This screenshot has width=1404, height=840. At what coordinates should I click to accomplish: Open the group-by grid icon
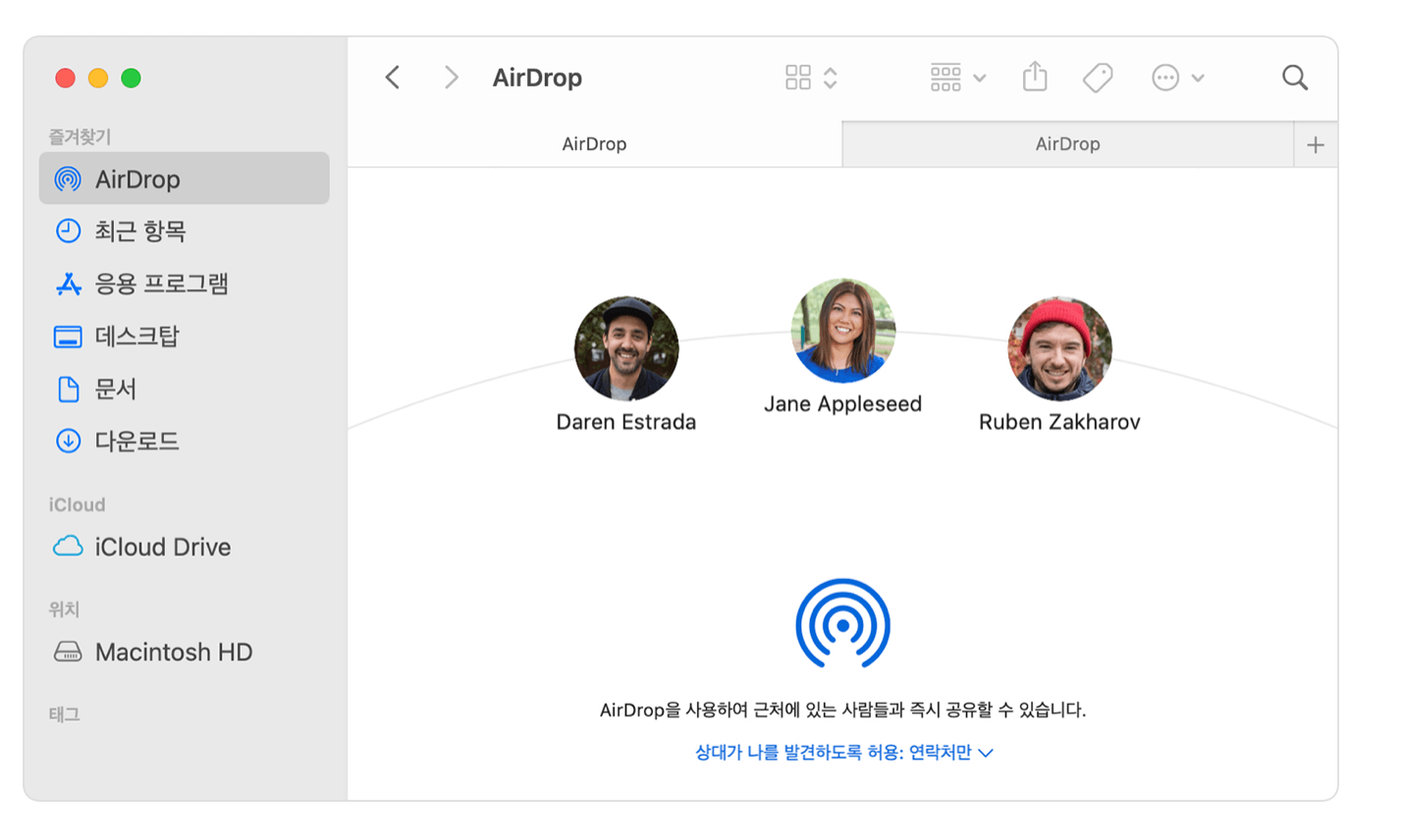coord(945,78)
